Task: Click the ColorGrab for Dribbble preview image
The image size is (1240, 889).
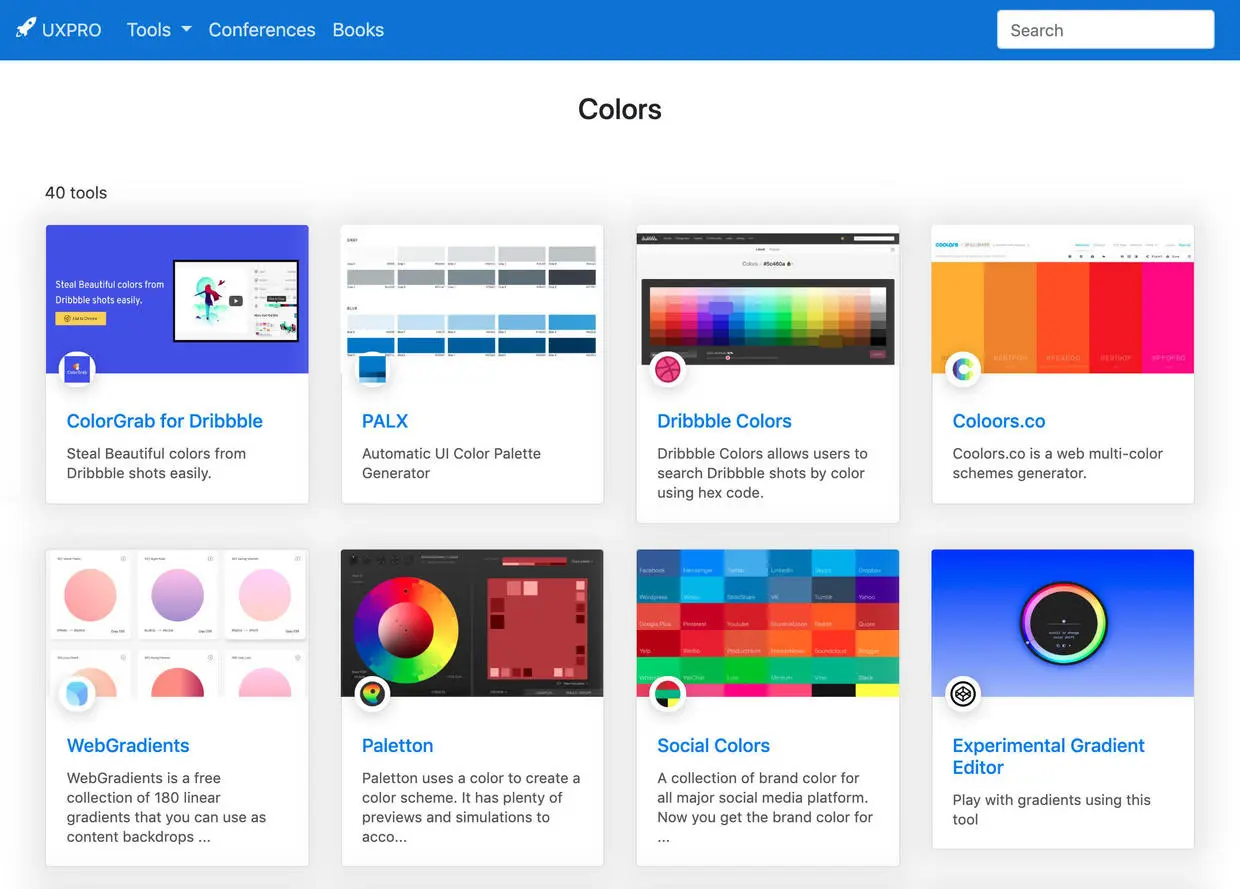Action: tap(177, 299)
